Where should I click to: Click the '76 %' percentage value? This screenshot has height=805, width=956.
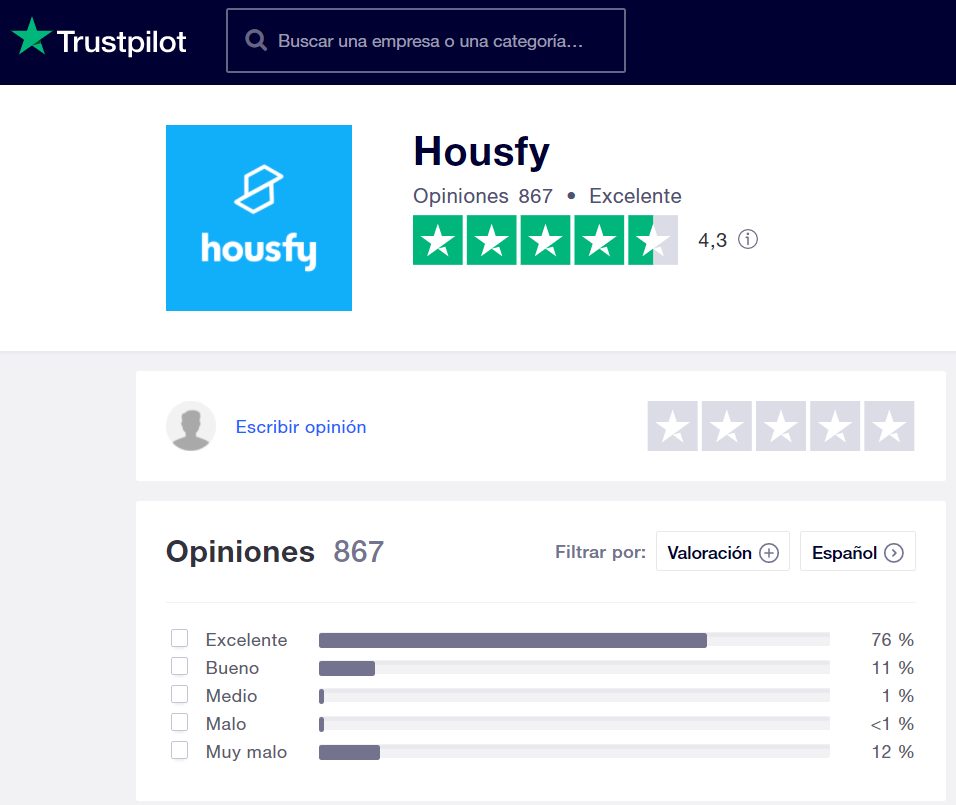(x=893, y=640)
